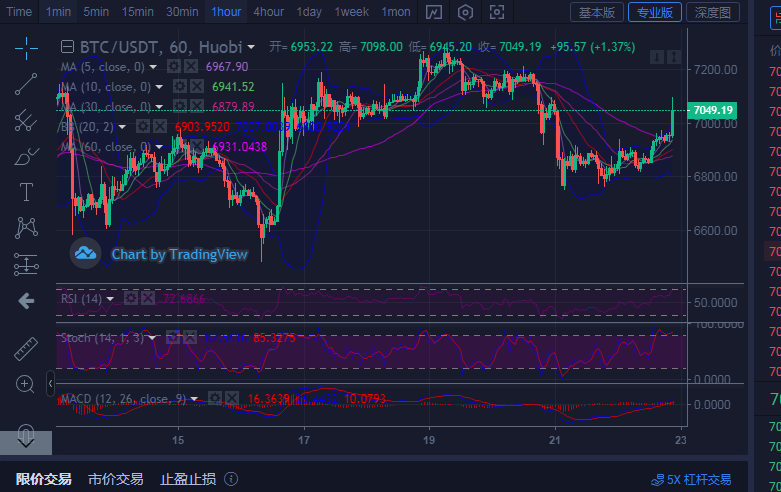Click the Chart by TradingView link
781x492 pixels.
click(179, 254)
